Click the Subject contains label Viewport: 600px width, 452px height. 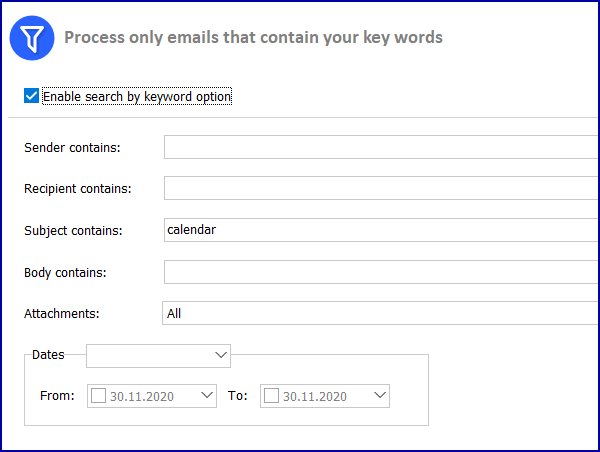(x=73, y=230)
